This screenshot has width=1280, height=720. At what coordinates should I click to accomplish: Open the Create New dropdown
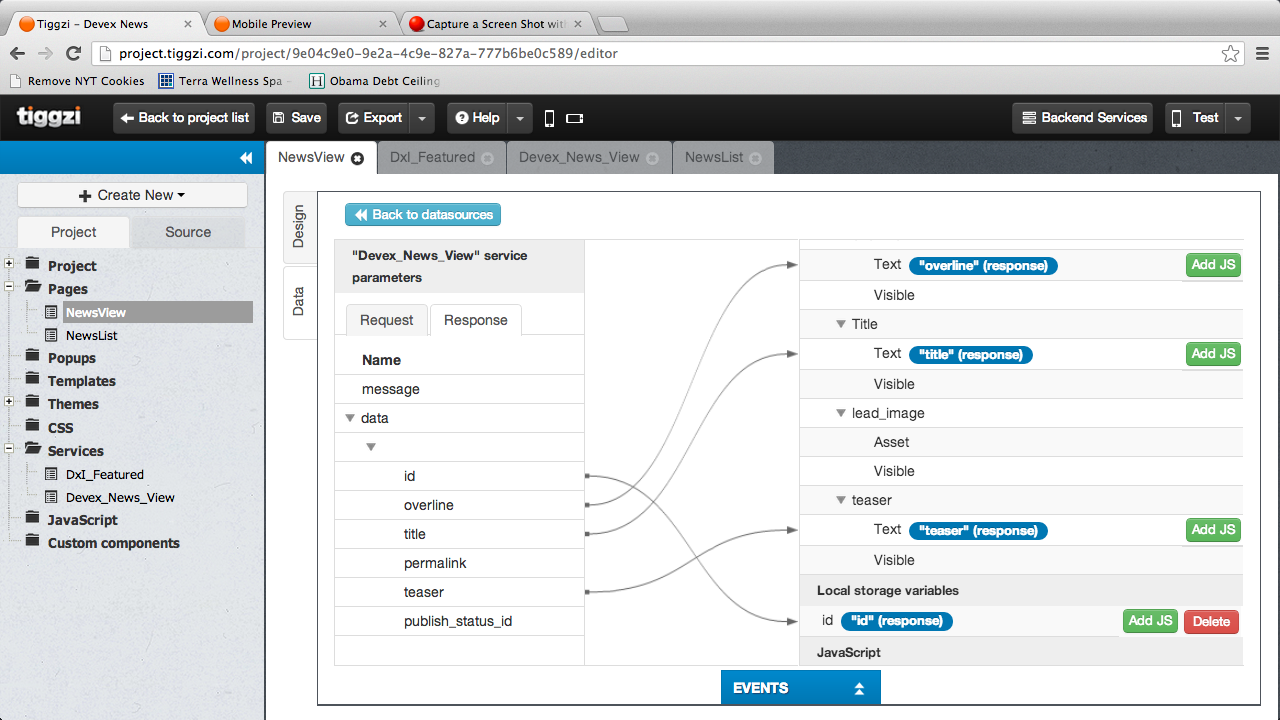pyautogui.click(x=132, y=195)
